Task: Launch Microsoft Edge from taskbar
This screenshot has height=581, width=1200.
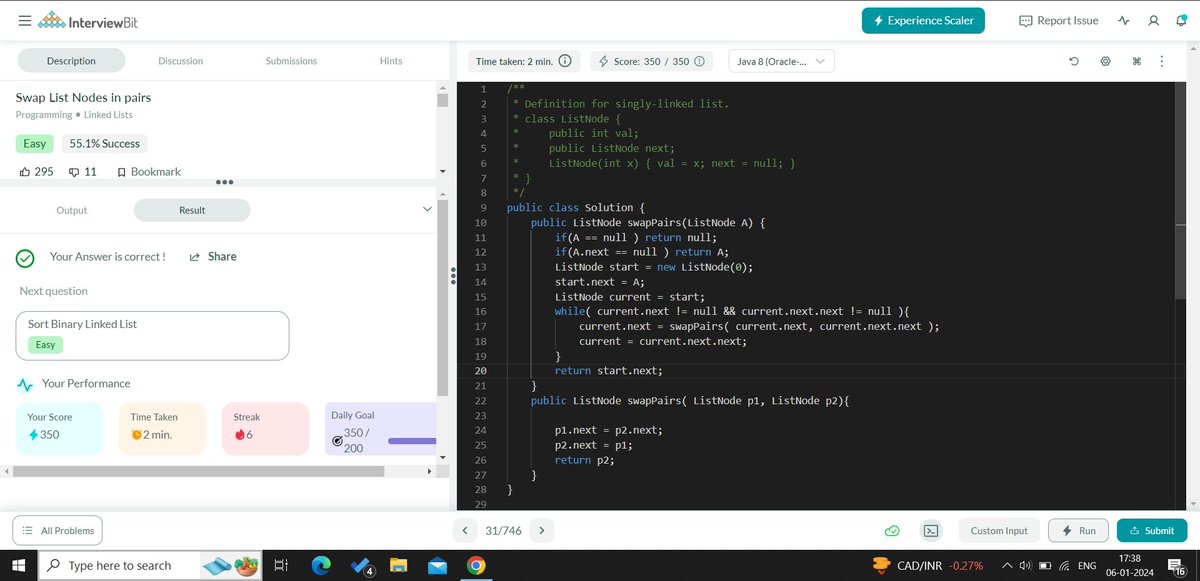Action: (x=320, y=565)
